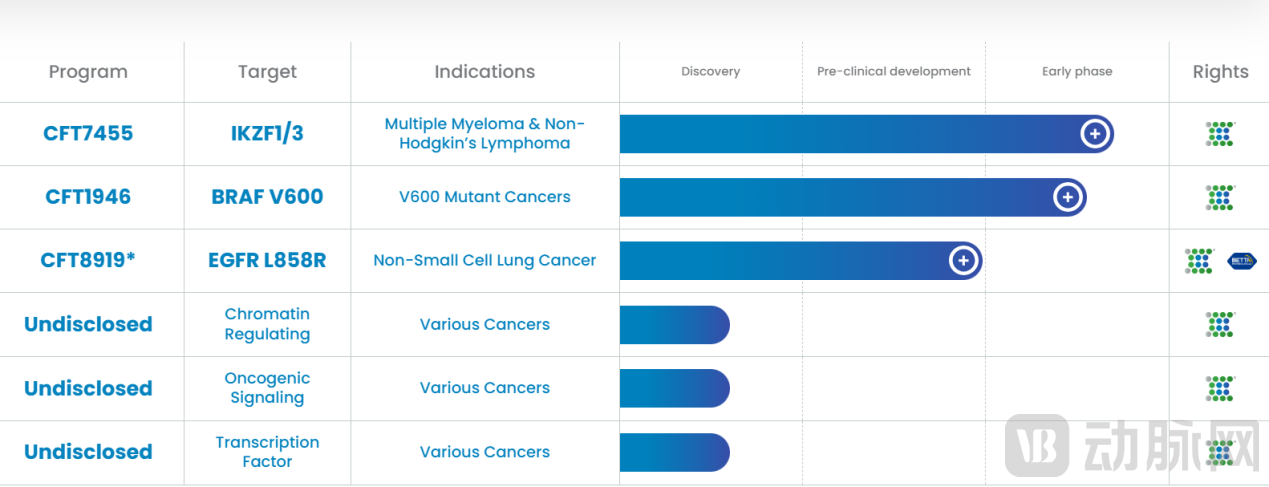Screen dimensions: 1269x487
Task: Select the IKZF1/3 target text
Action: (x=267, y=134)
